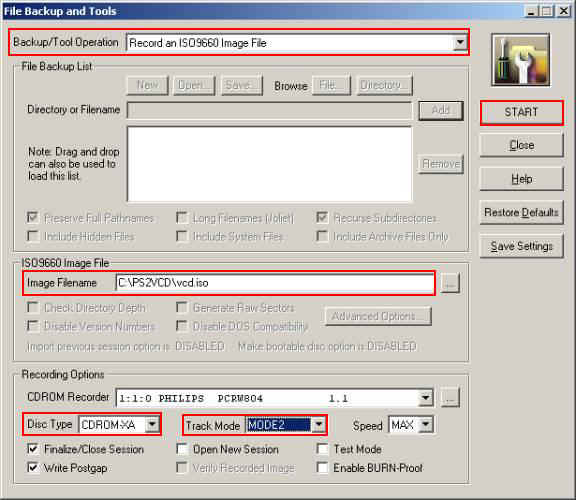Toggle Include System Files checkbox

182,236
